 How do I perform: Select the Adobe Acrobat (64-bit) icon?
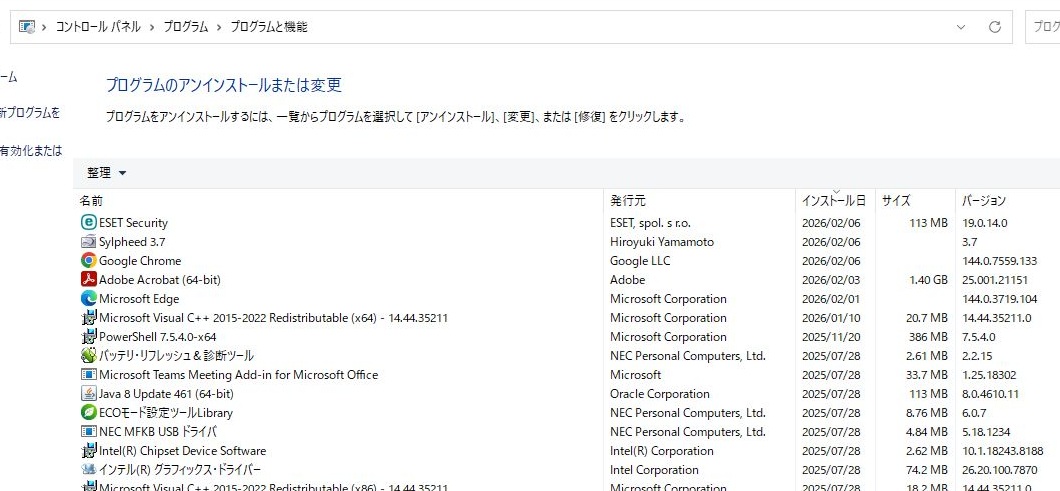88,280
